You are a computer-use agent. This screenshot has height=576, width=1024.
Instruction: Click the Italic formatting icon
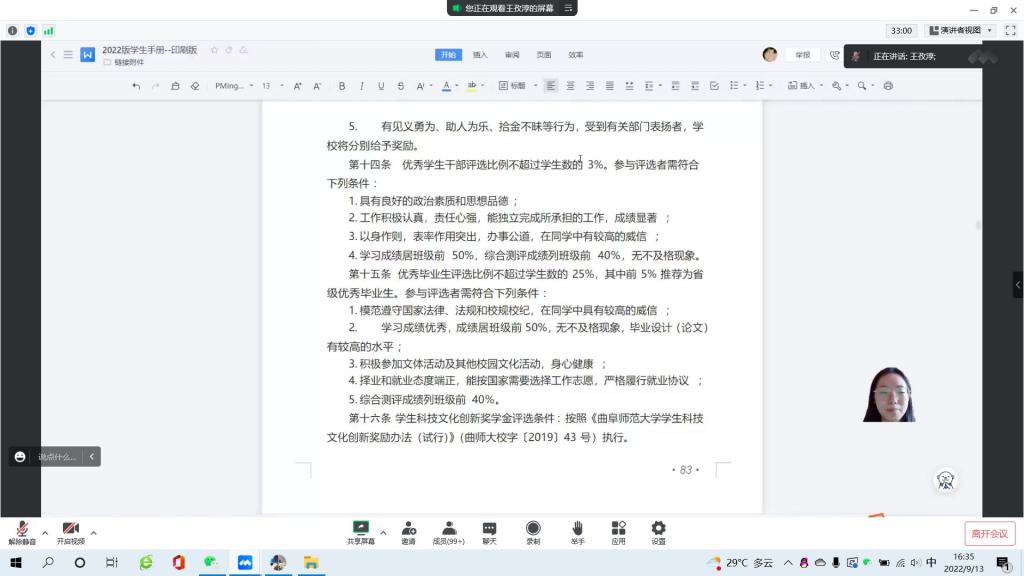pos(361,86)
